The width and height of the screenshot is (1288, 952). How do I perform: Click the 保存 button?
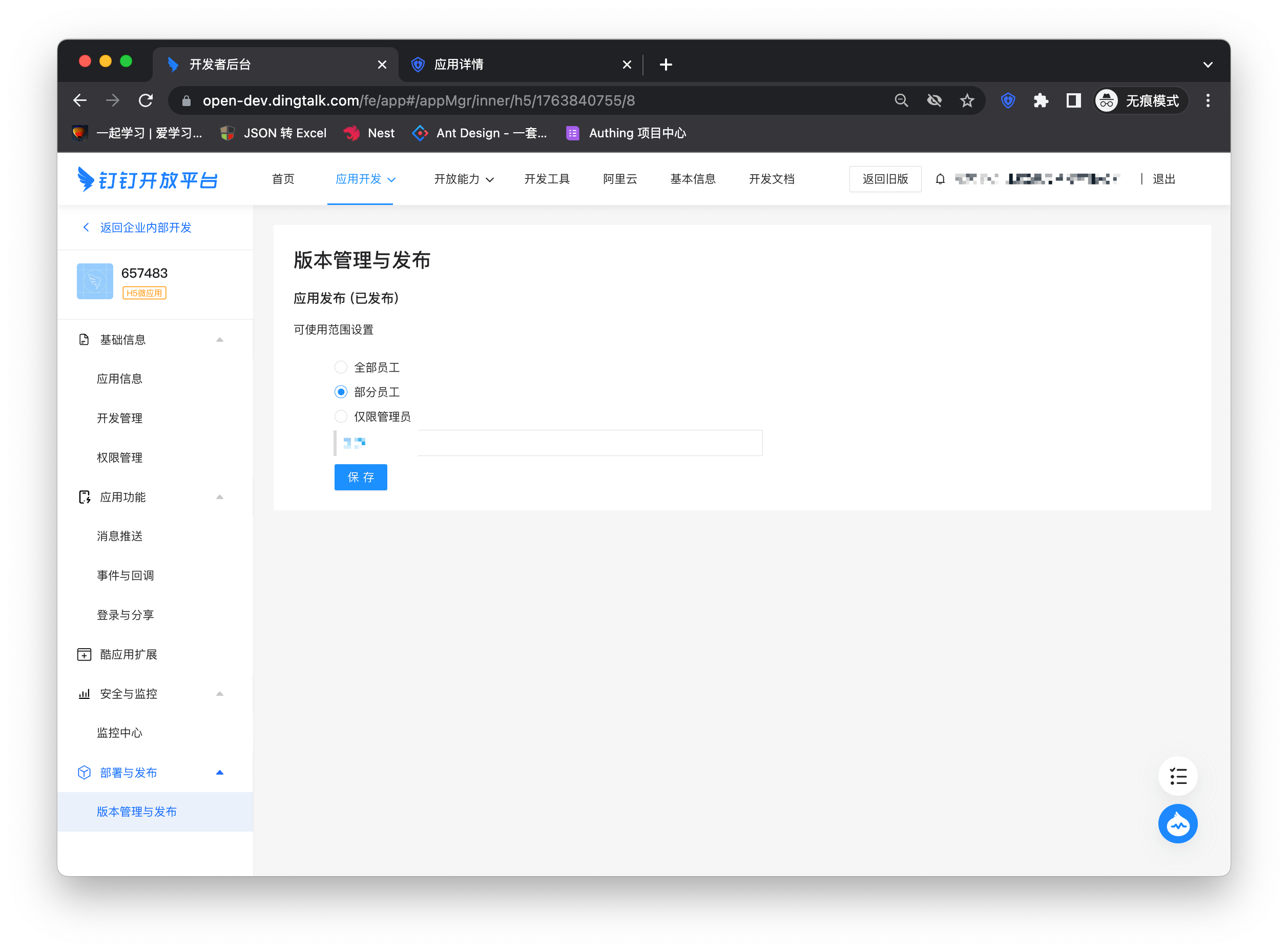(360, 477)
